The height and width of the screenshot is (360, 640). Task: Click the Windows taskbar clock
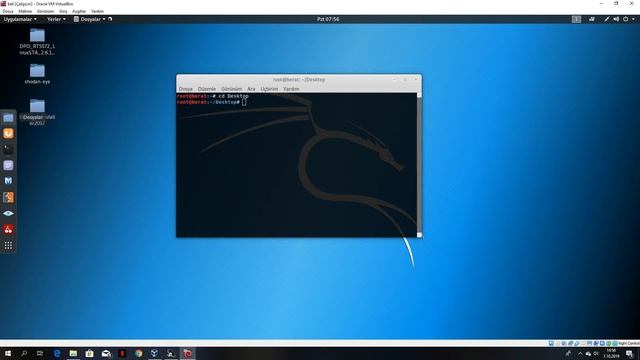[611, 353]
